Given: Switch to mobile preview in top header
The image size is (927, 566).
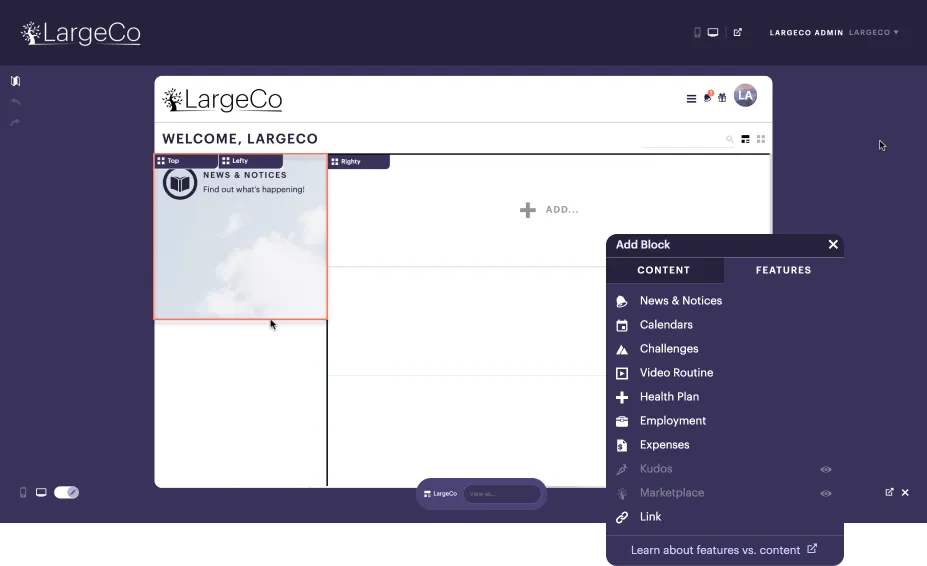Looking at the screenshot, I should click(697, 33).
